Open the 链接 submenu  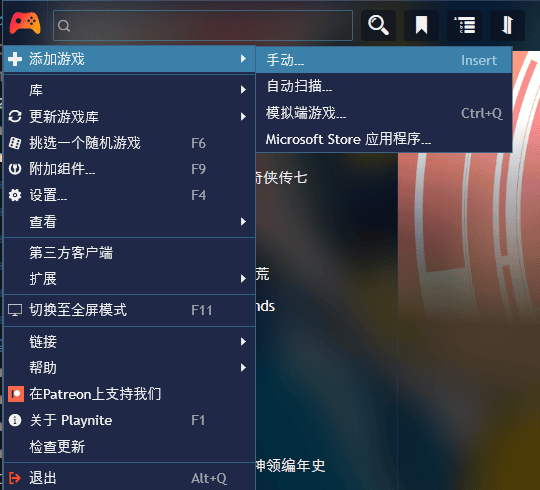129,342
